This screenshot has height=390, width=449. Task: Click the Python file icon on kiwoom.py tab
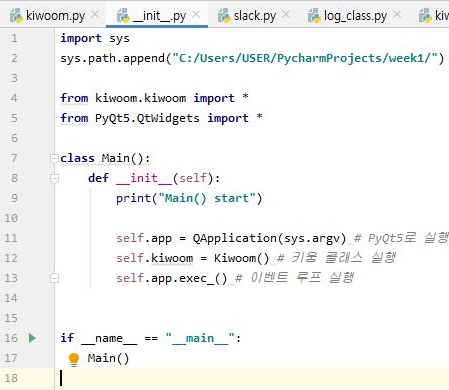[x=16, y=16]
